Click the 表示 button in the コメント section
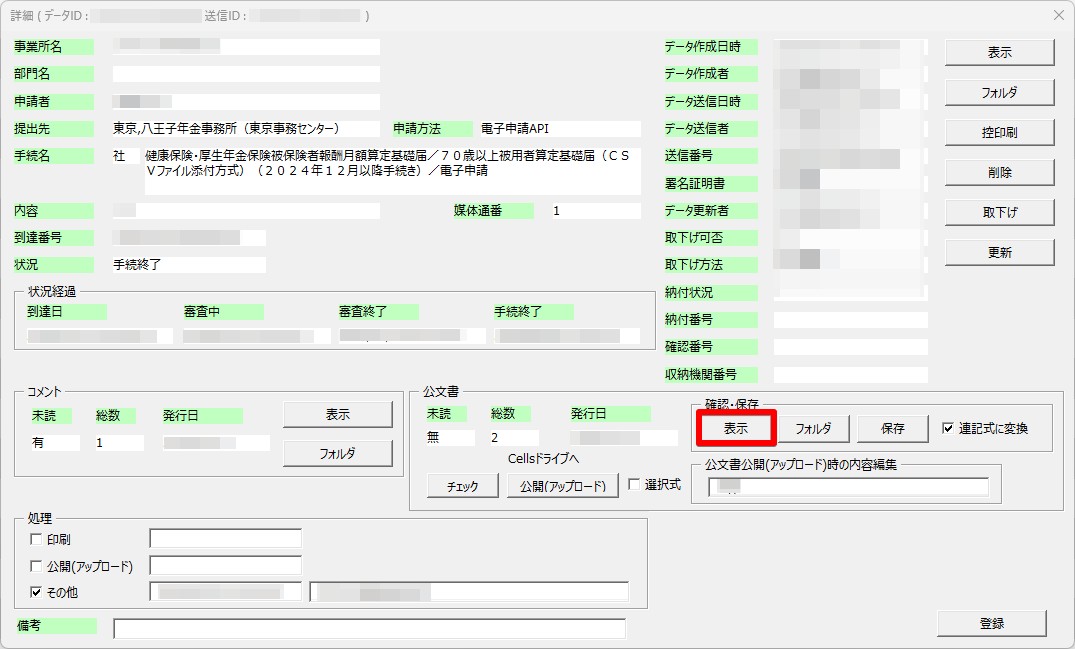 pos(340,414)
